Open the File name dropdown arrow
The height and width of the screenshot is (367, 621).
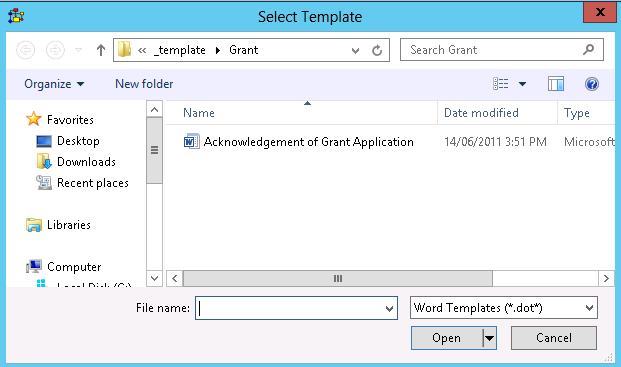pyautogui.click(x=389, y=308)
